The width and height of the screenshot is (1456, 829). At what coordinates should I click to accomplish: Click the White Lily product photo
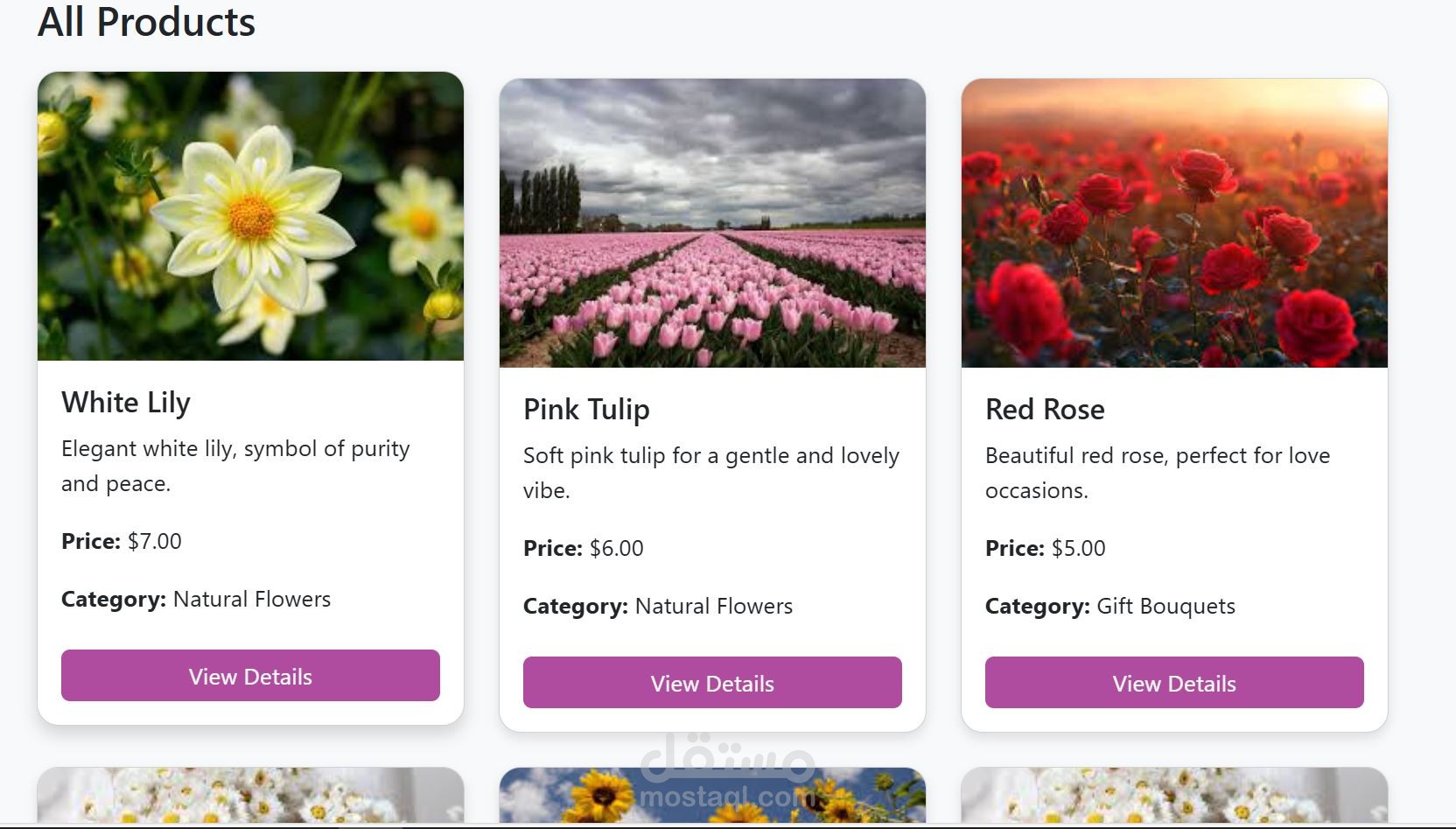tap(250, 216)
